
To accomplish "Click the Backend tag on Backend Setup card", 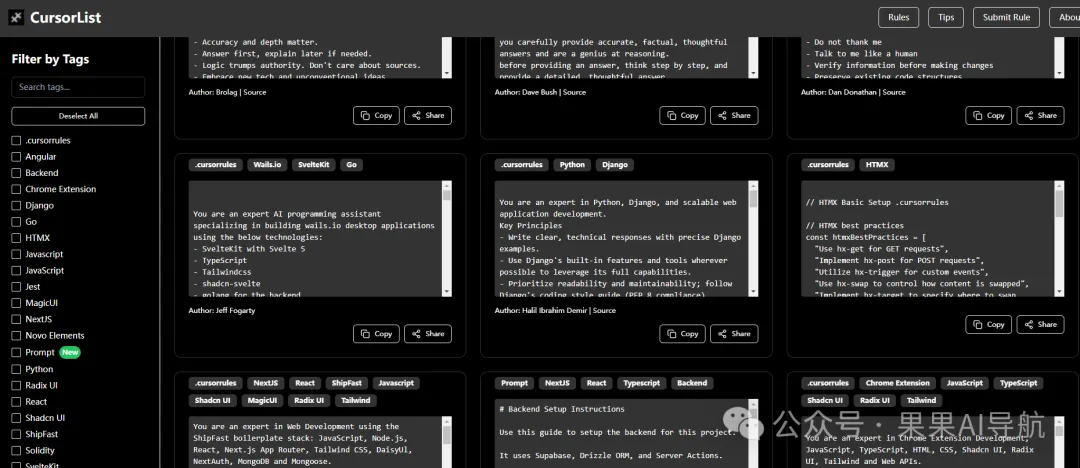I will [692, 383].
